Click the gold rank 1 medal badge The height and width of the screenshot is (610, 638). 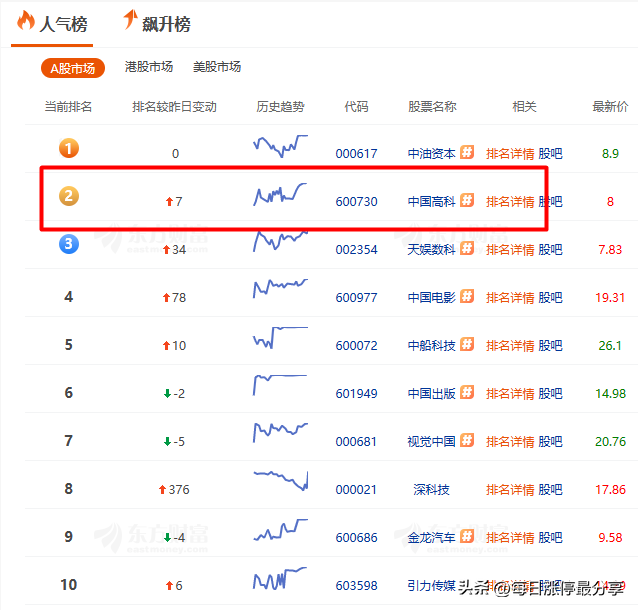(x=68, y=149)
